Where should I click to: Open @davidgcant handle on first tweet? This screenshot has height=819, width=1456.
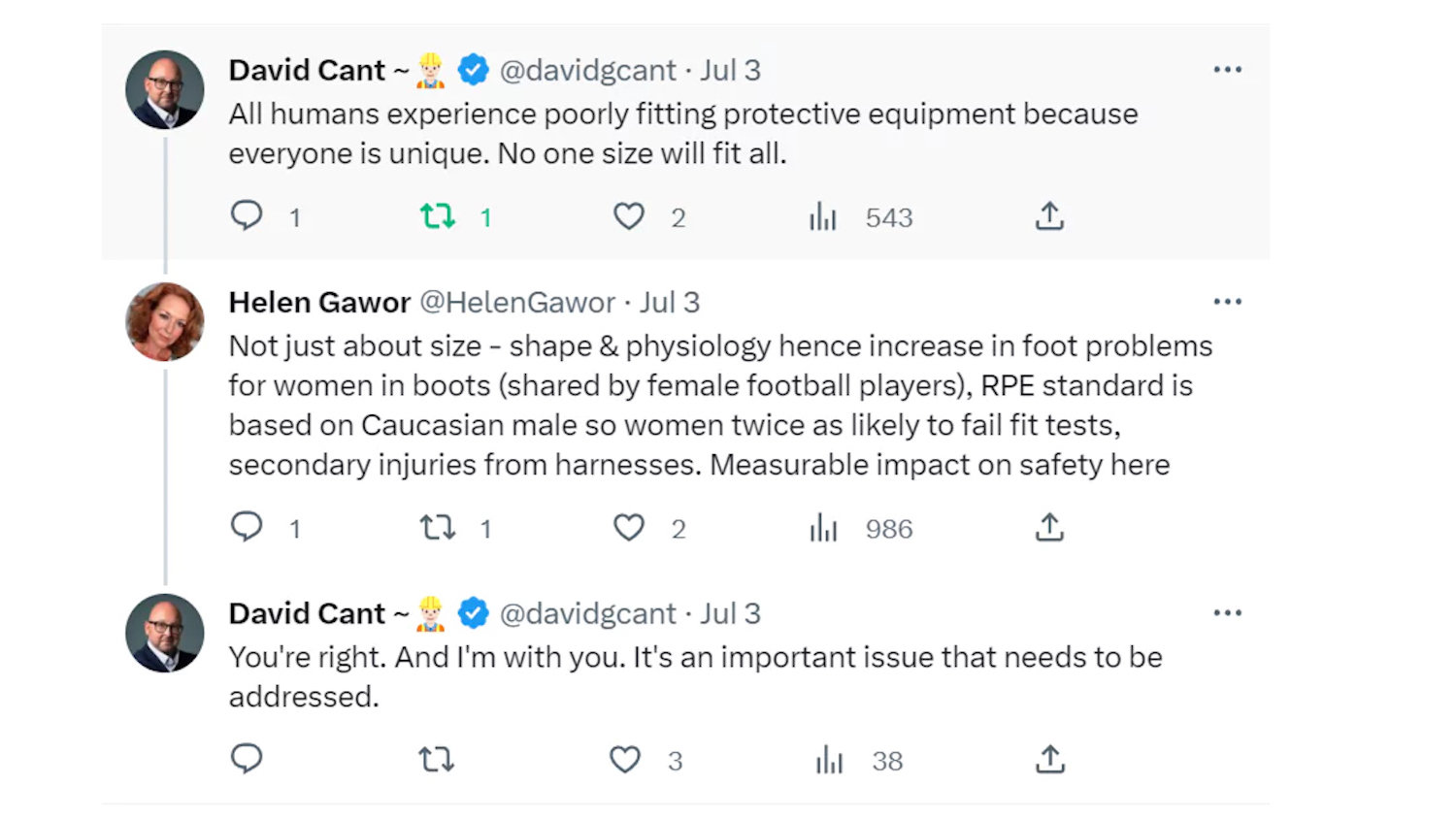click(x=587, y=71)
